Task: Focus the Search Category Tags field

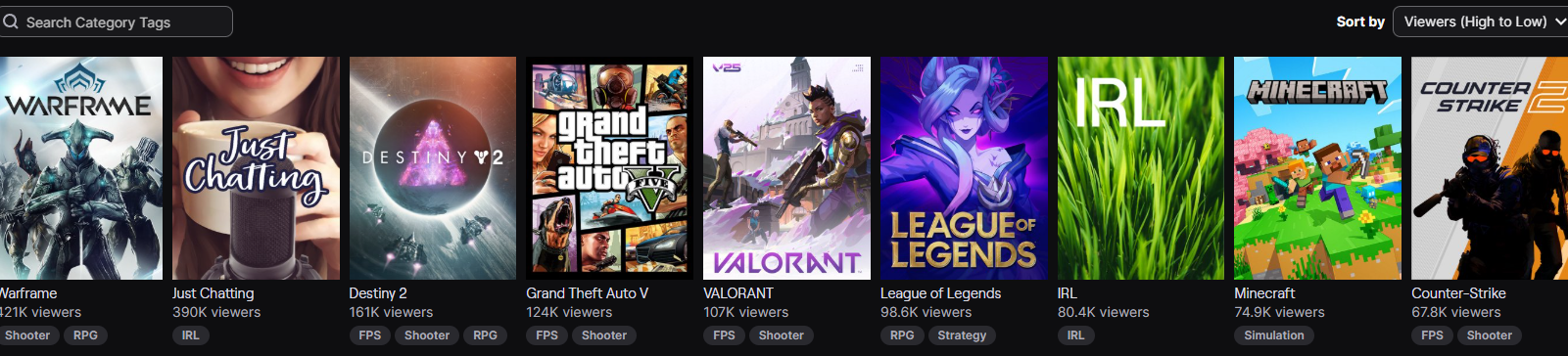Action: (116, 22)
